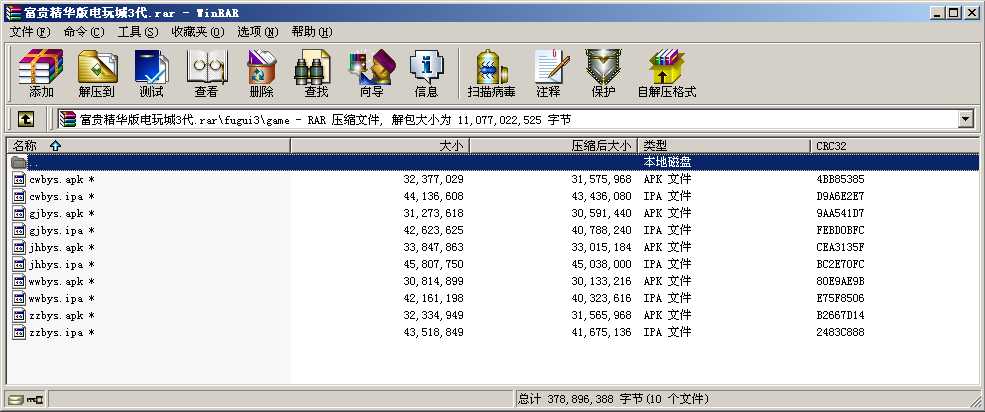Viewport: 985px width, 412px height.
Task: Click 本地磁盘 in the parent folder row
Action: pos(667,162)
